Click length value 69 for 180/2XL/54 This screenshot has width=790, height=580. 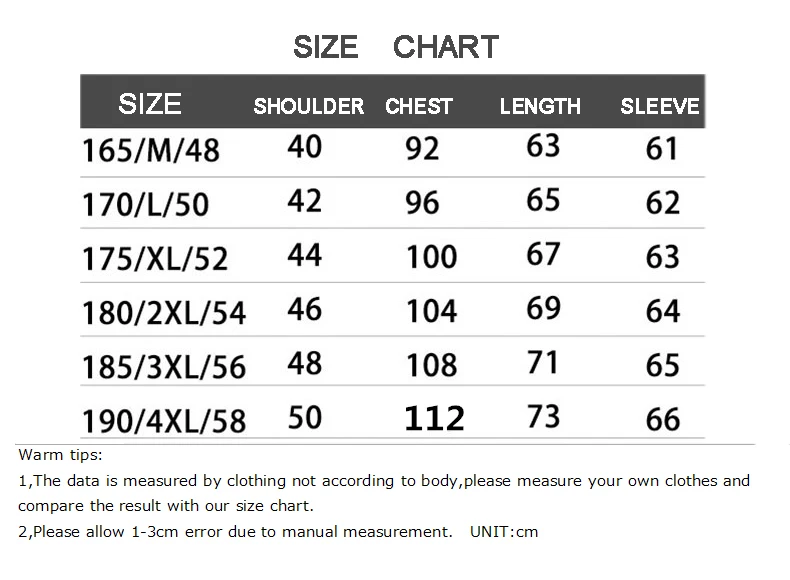543,308
